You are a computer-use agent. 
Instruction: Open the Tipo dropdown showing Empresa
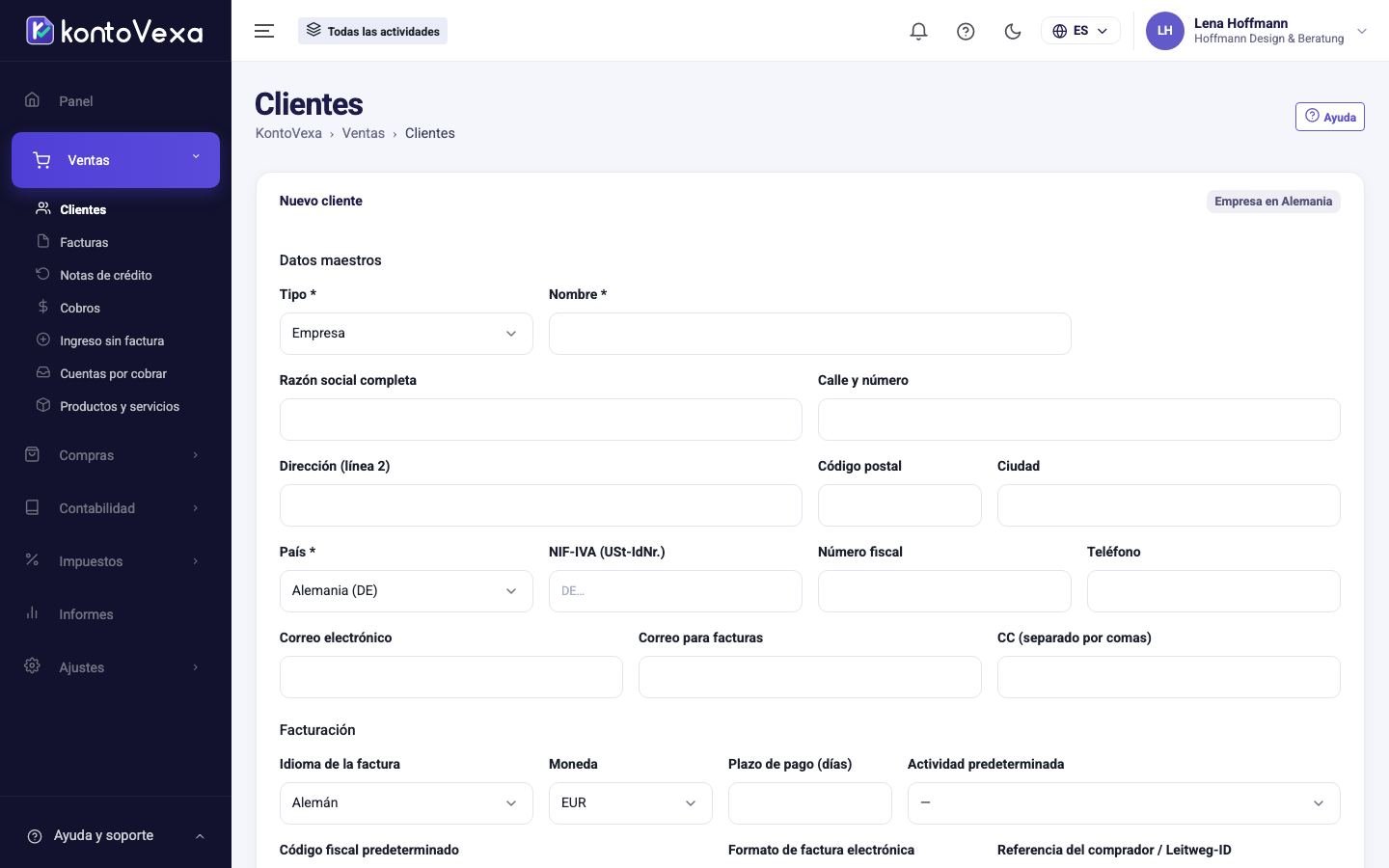coord(406,334)
